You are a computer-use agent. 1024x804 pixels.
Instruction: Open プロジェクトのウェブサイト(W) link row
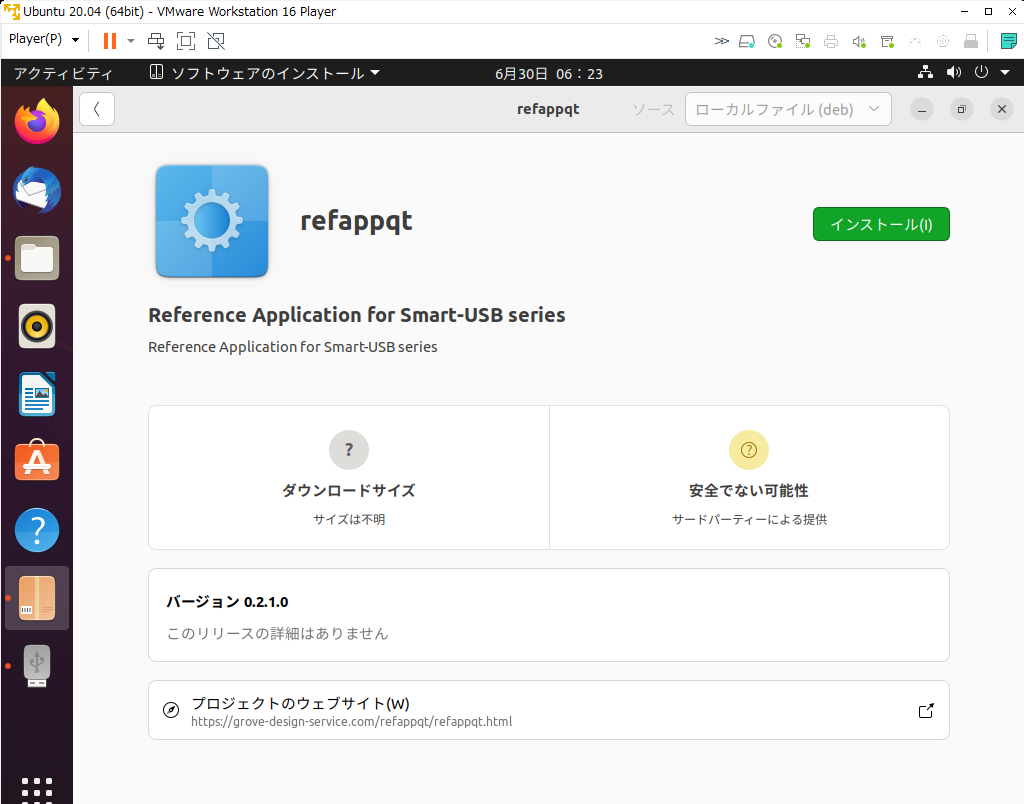(x=549, y=710)
